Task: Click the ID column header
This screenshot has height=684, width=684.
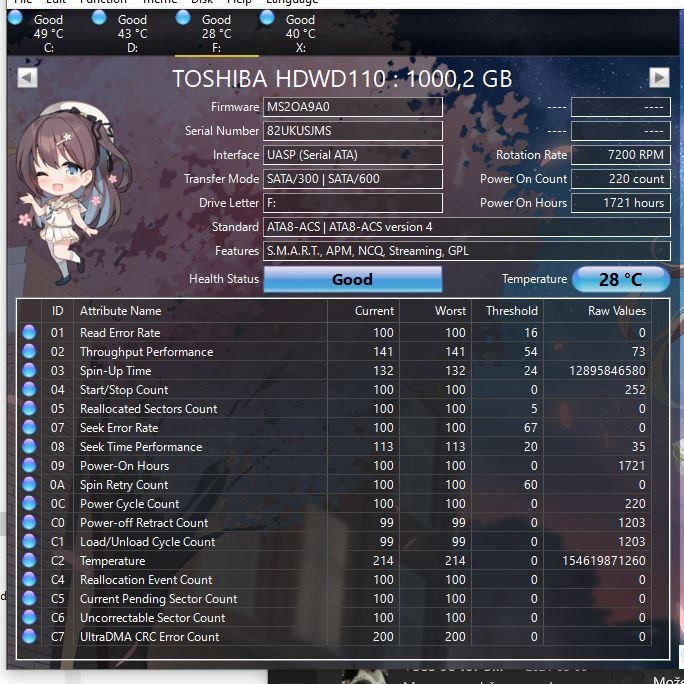Action: pos(58,311)
